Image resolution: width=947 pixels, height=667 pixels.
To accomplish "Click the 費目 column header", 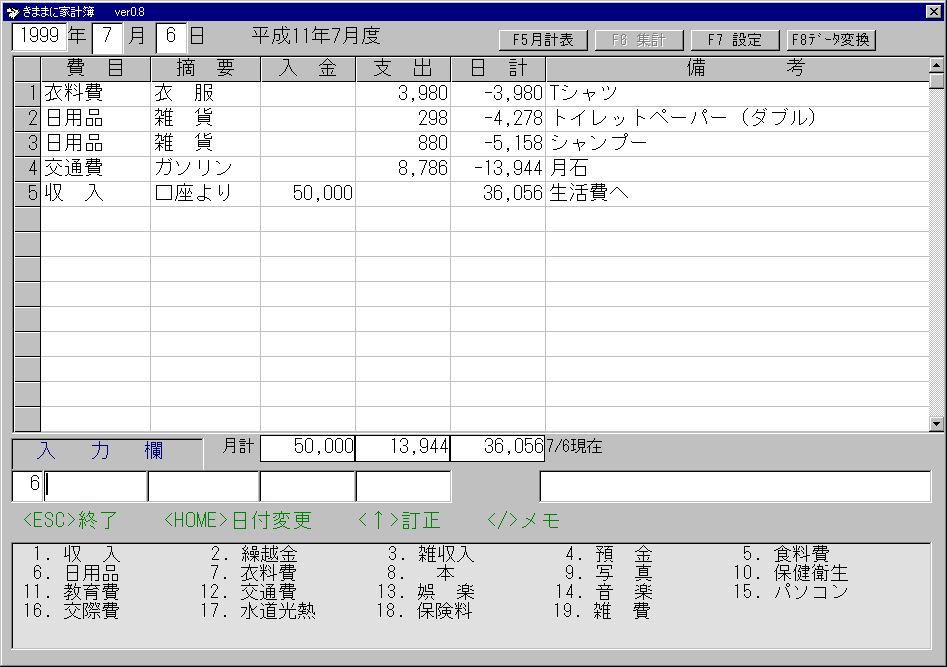I will 95,69.
